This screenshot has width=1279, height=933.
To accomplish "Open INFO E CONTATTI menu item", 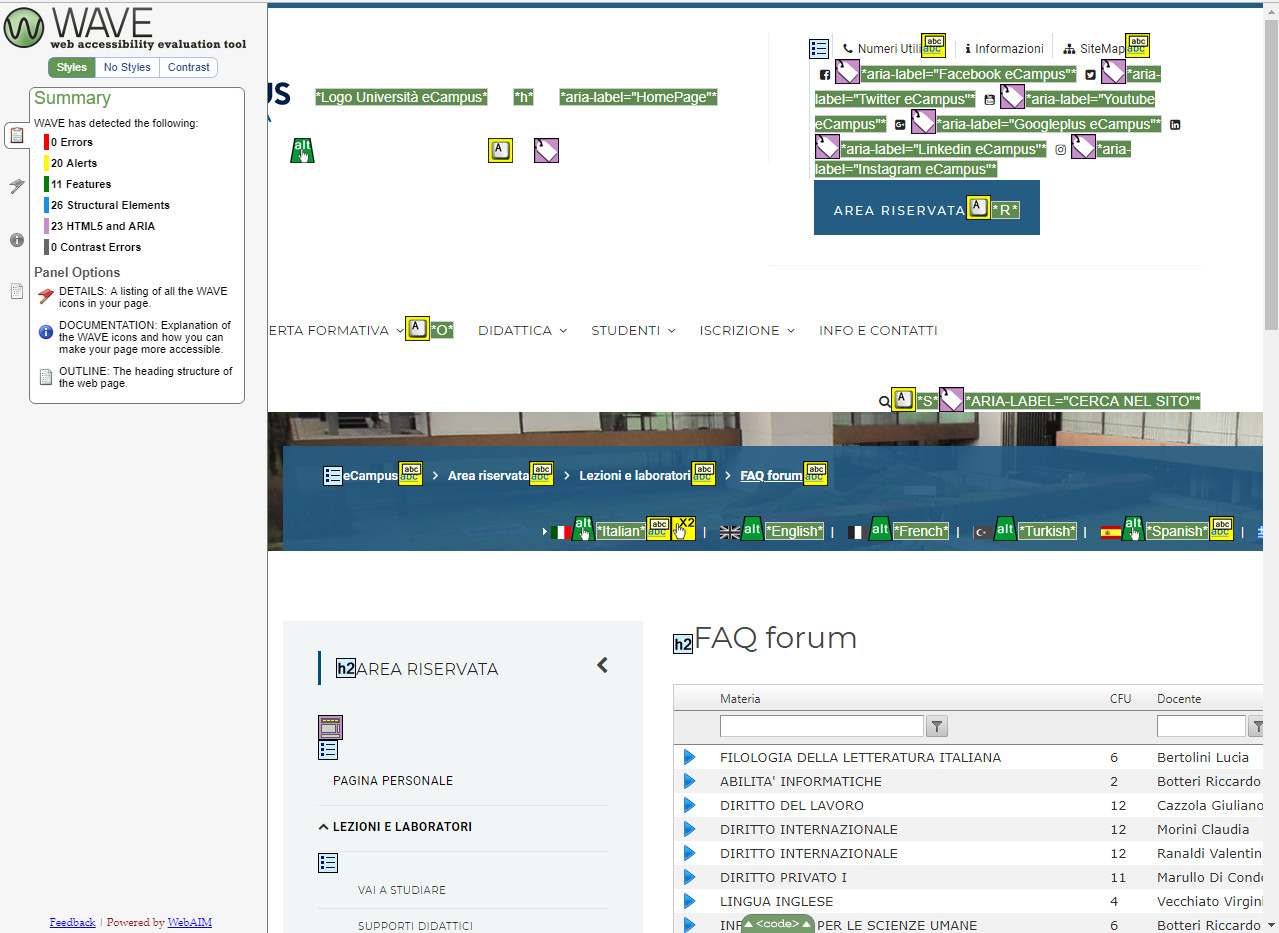I will (x=878, y=330).
